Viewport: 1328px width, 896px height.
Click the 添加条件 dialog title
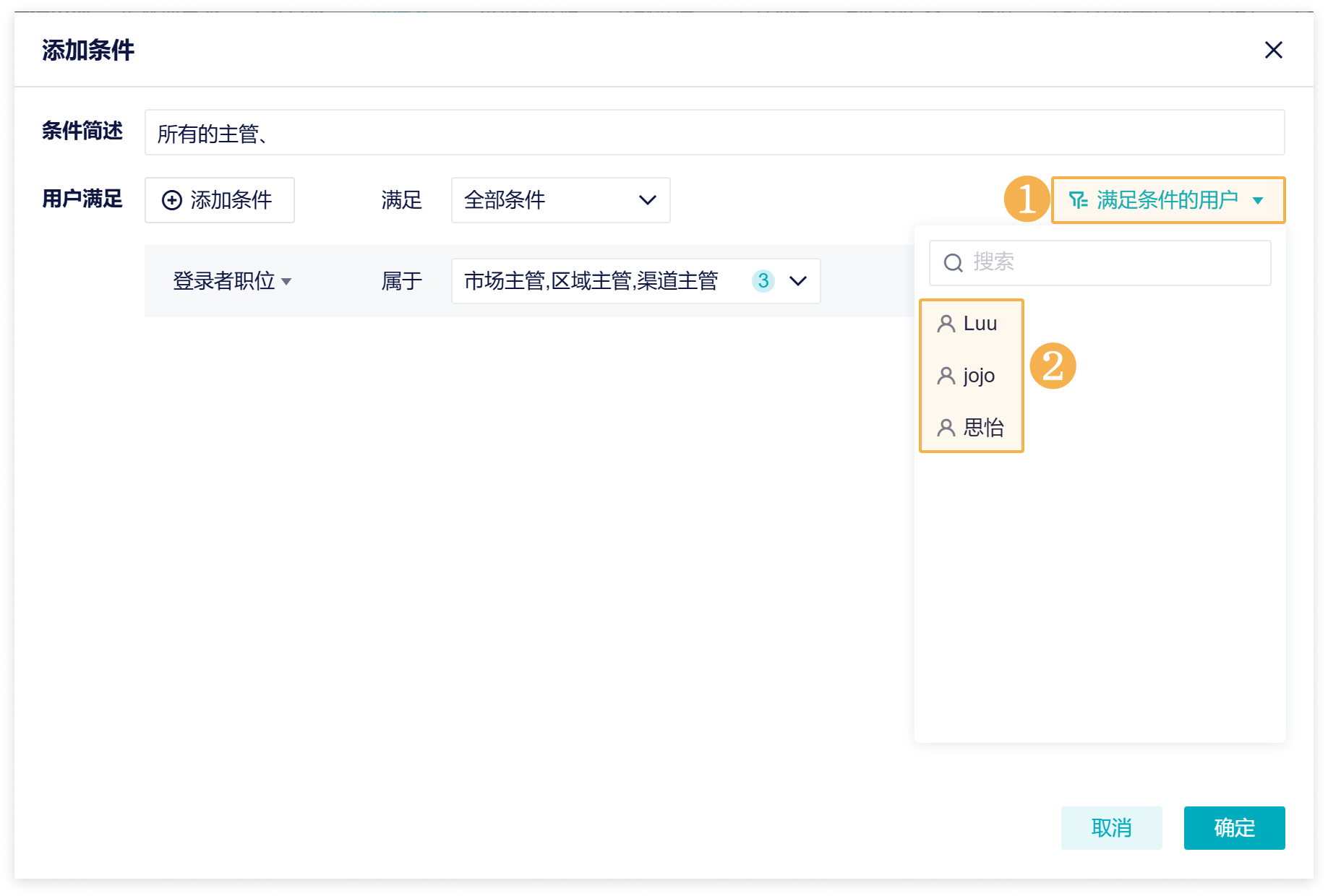88,50
